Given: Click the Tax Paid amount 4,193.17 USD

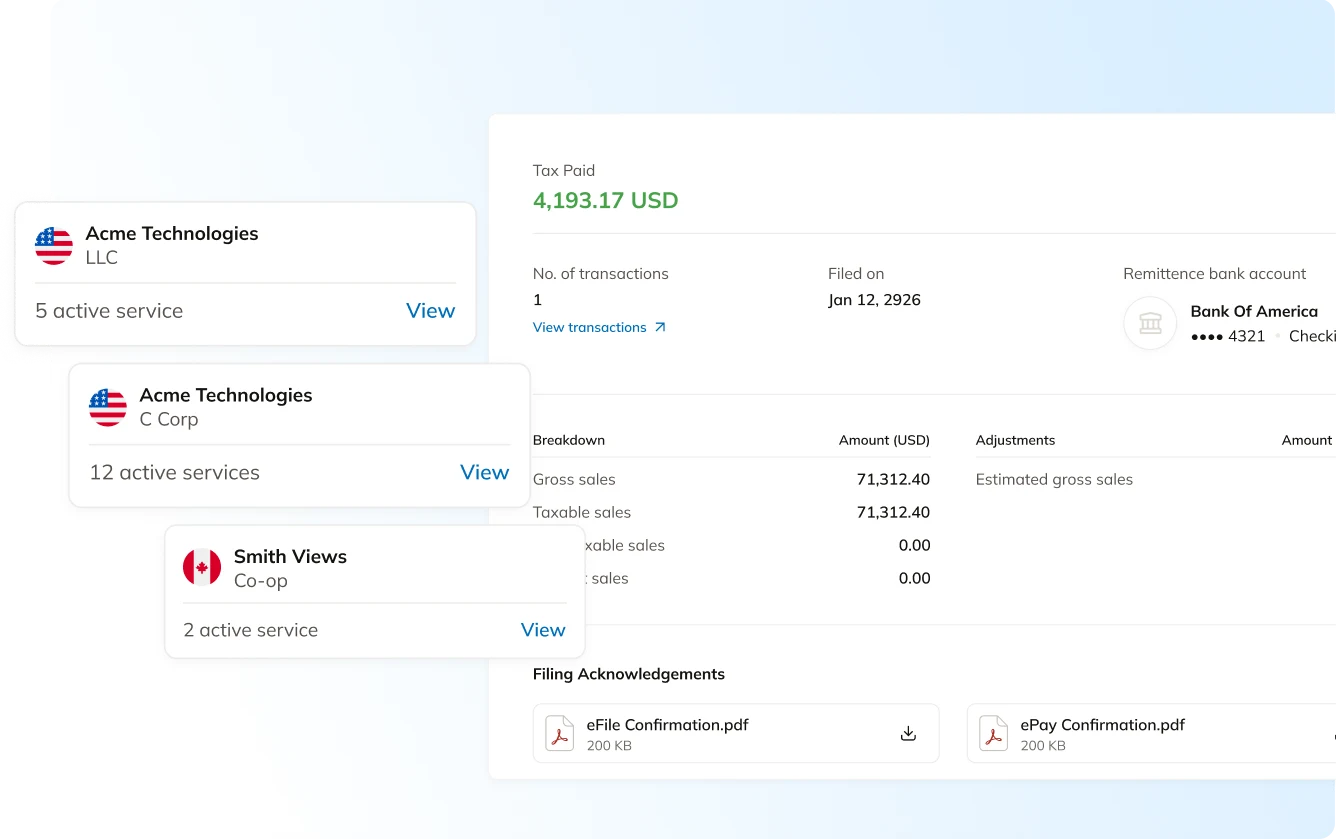Looking at the screenshot, I should tap(605, 200).
